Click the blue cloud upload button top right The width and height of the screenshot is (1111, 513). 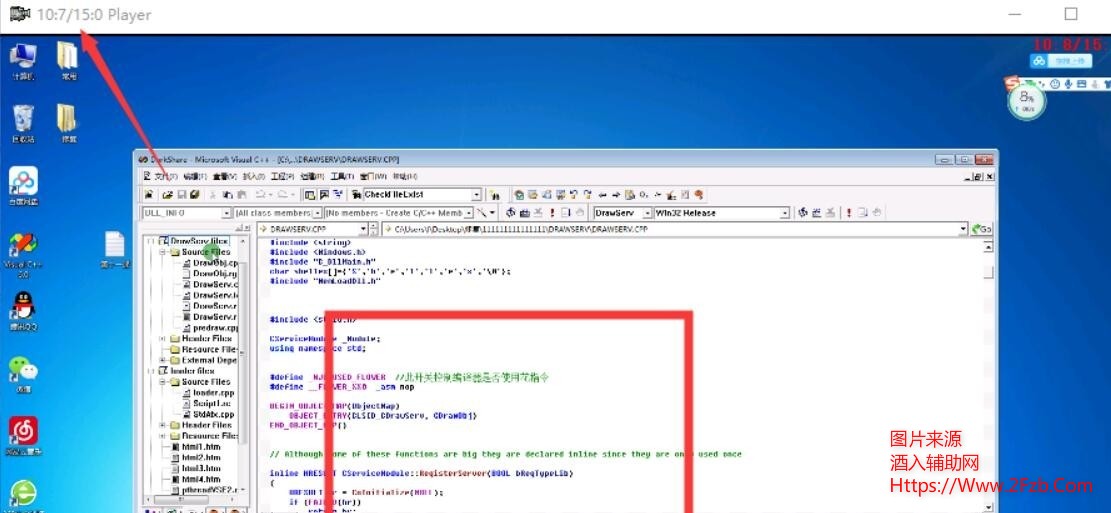pyautogui.click(x=1060, y=61)
